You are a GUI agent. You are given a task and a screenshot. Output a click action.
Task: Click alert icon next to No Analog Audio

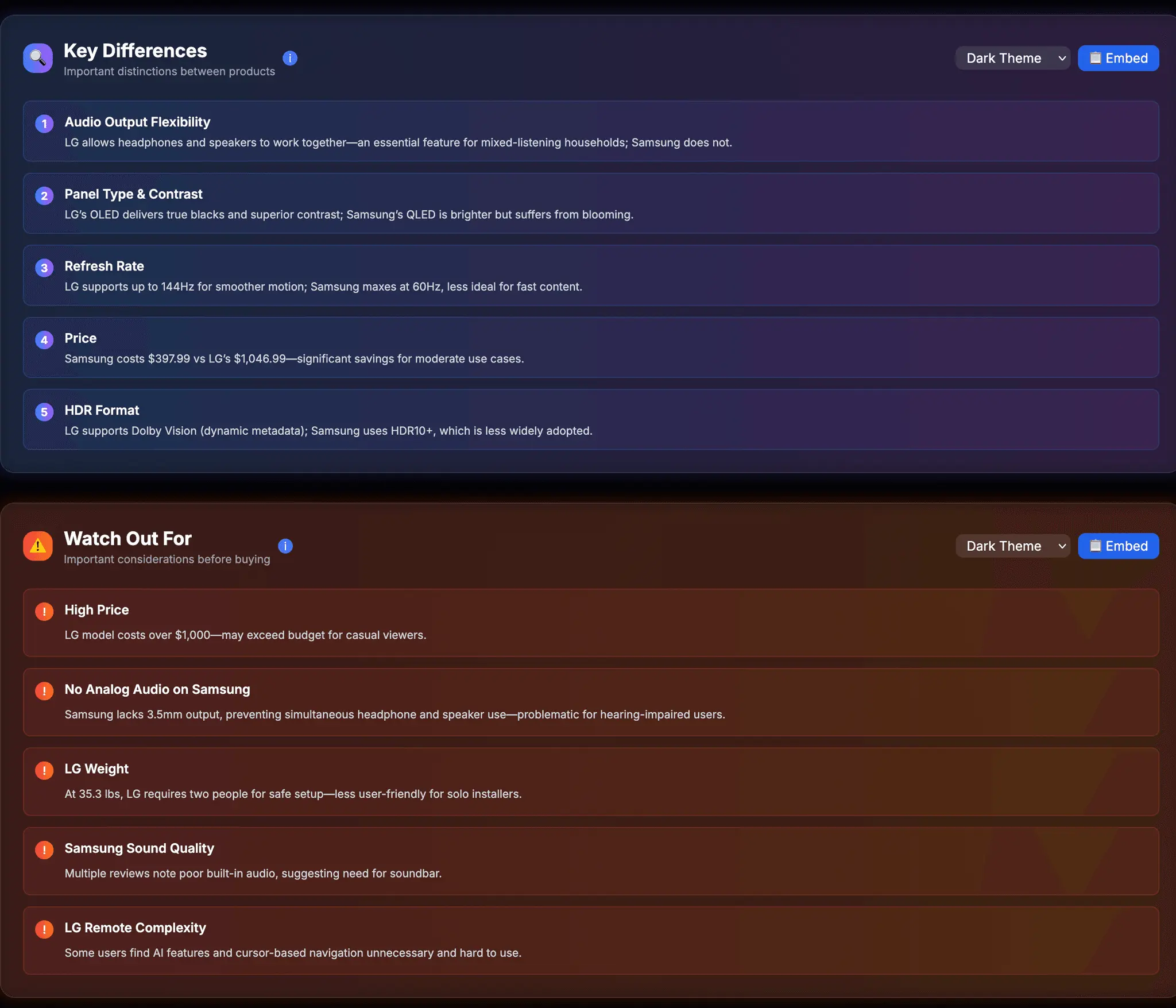[44, 691]
